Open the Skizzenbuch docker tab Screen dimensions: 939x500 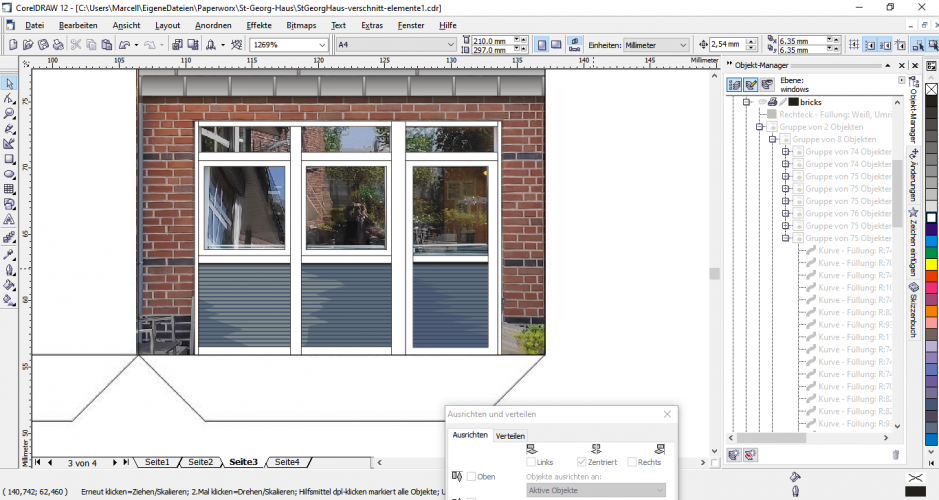point(913,310)
